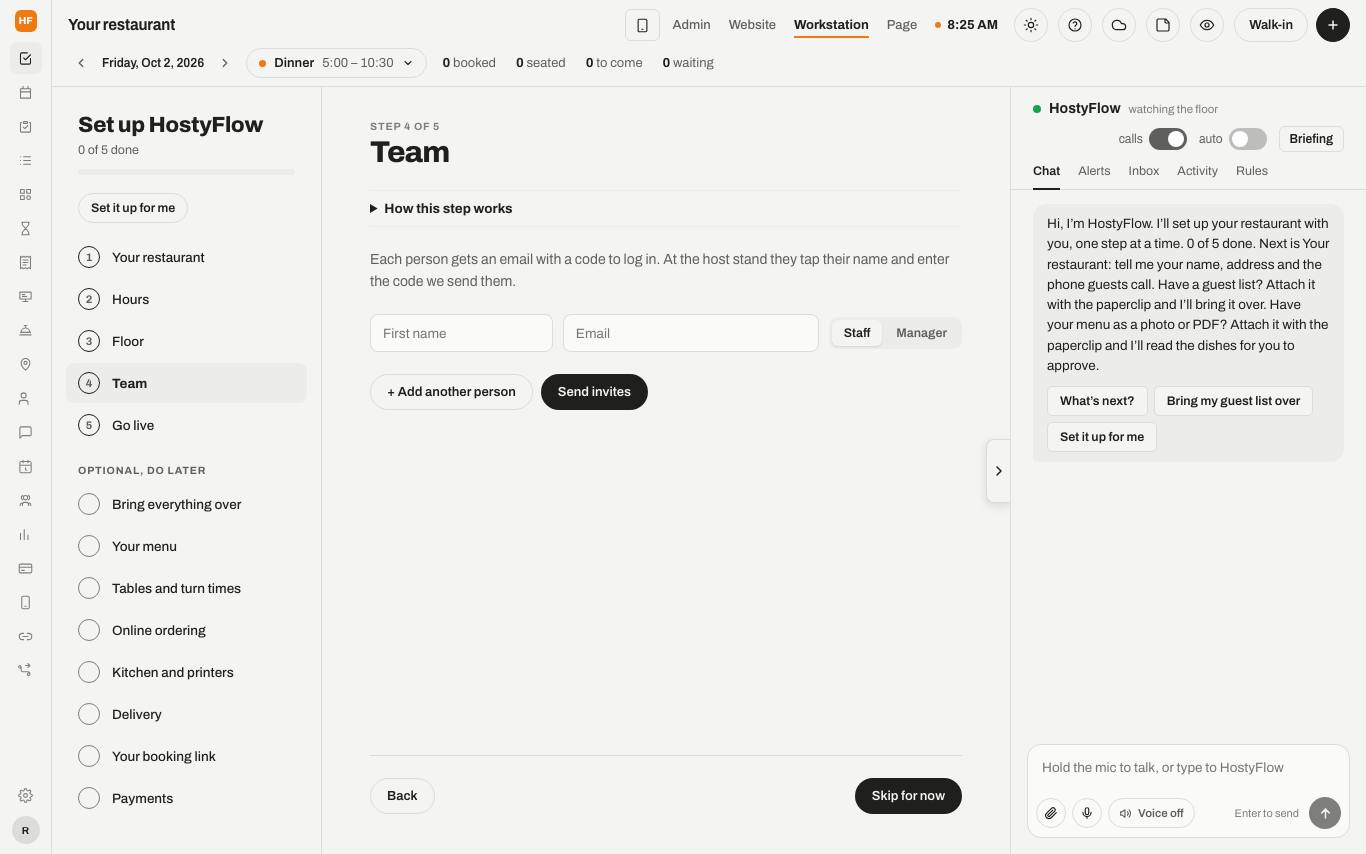Send the chat message with arrow button
1366x854 pixels.
pyautogui.click(x=1325, y=813)
